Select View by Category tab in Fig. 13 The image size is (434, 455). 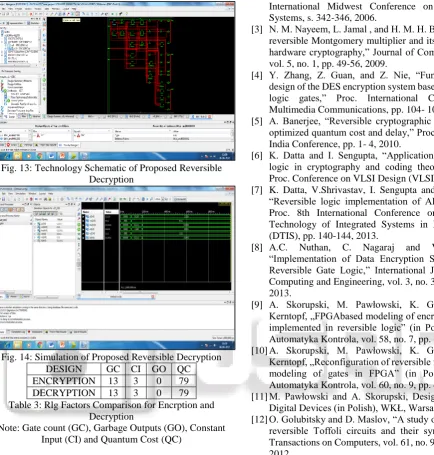click(x=69, y=145)
